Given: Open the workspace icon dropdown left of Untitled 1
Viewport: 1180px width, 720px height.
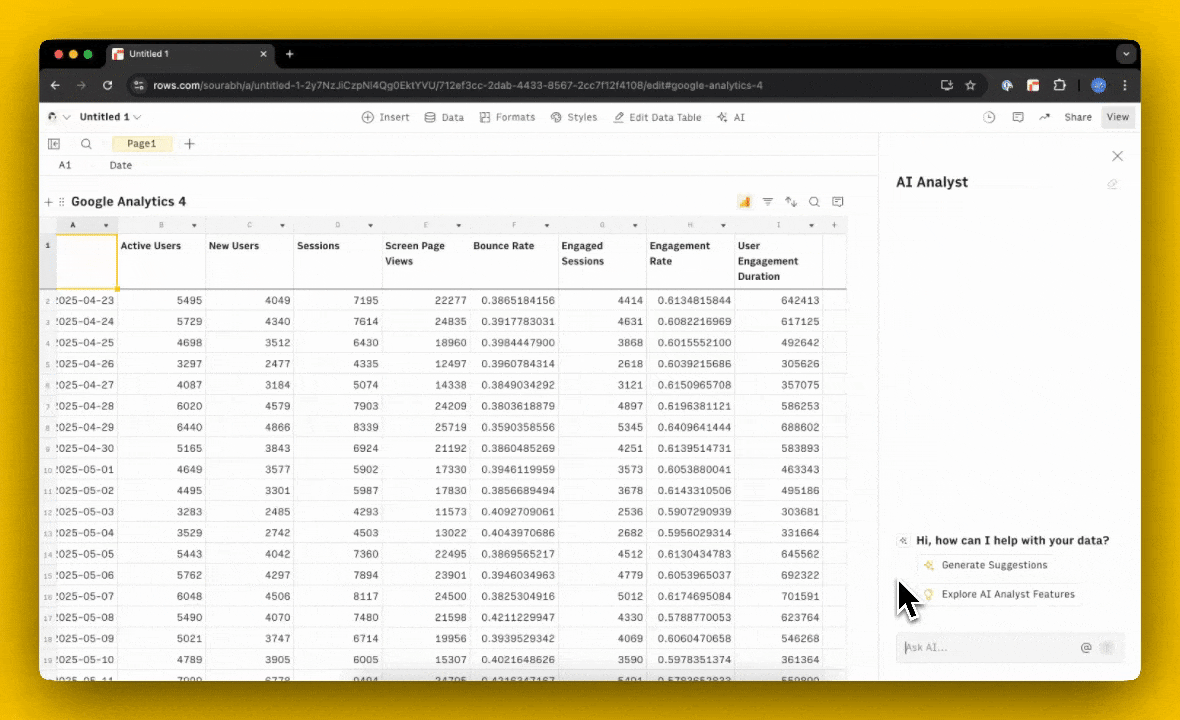Looking at the screenshot, I should pos(59,117).
